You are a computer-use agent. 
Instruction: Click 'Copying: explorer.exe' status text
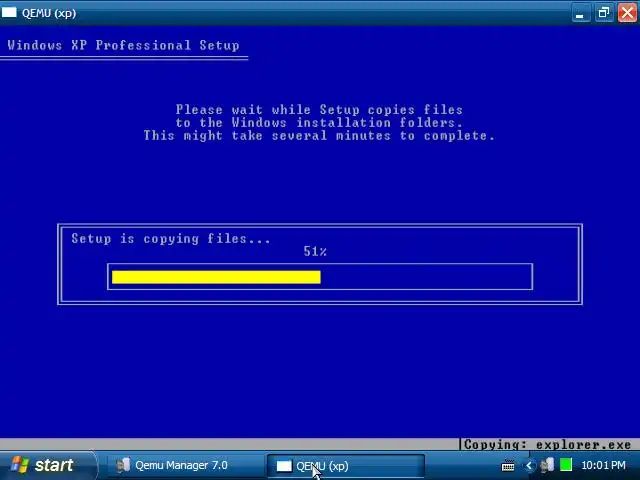pos(547,444)
